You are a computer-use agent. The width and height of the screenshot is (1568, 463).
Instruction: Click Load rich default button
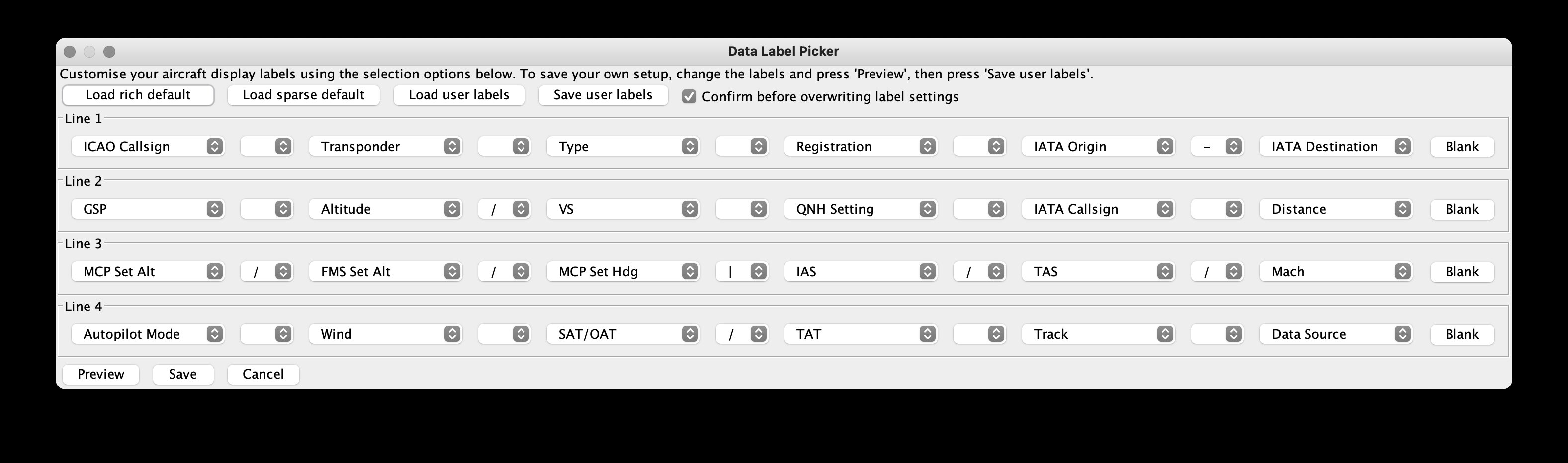[x=138, y=95]
